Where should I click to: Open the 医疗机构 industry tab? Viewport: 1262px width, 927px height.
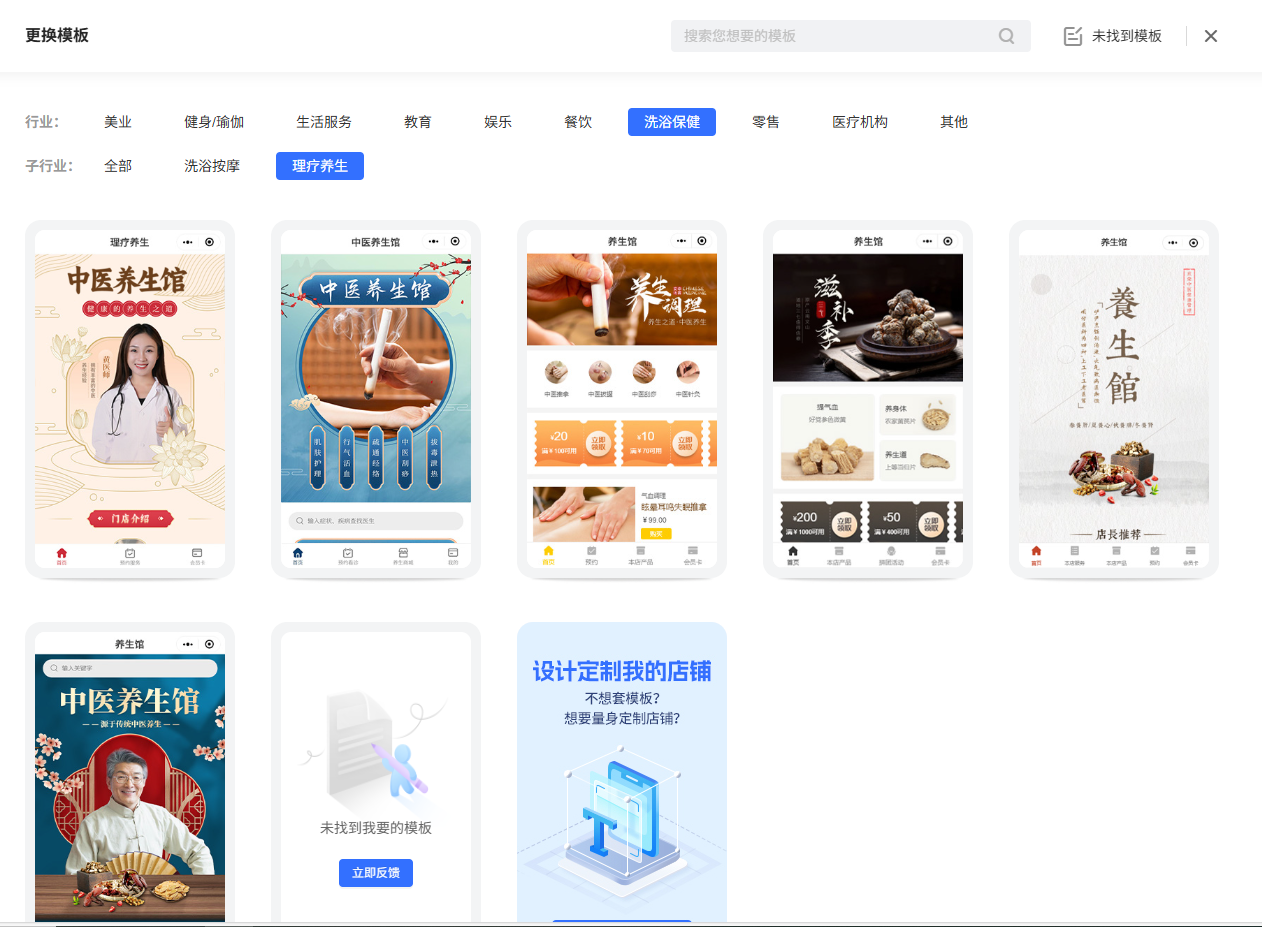click(860, 122)
